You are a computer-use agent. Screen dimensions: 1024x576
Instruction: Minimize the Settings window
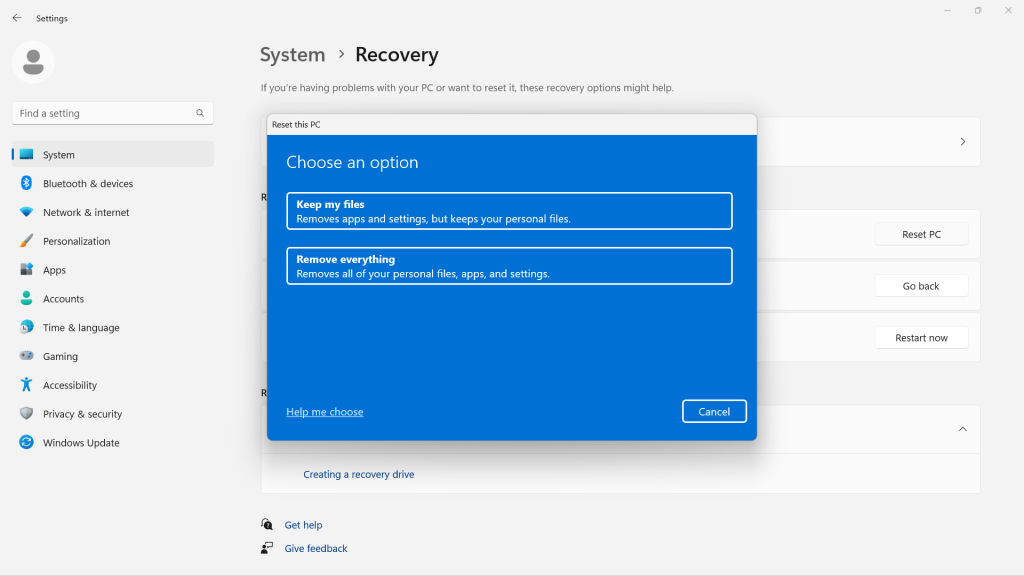coord(948,10)
